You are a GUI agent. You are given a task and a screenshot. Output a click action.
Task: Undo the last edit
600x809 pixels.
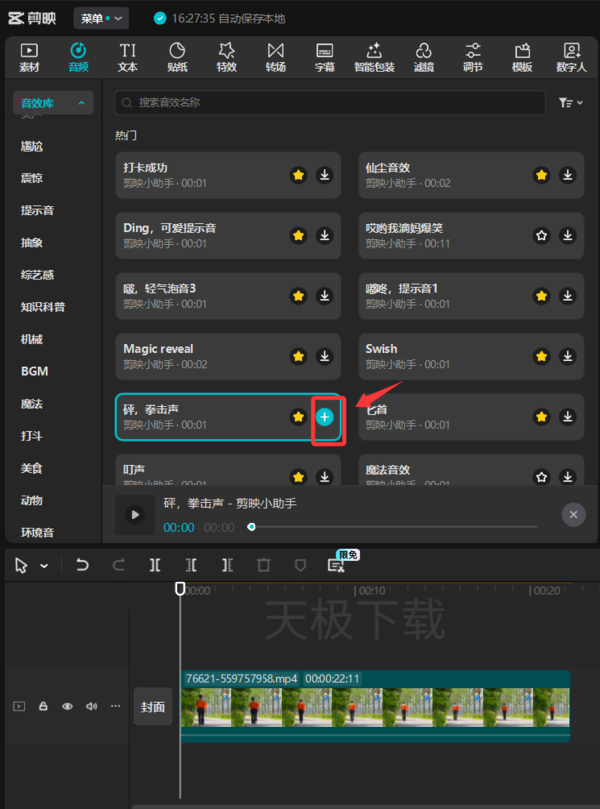(x=82, y=565)
